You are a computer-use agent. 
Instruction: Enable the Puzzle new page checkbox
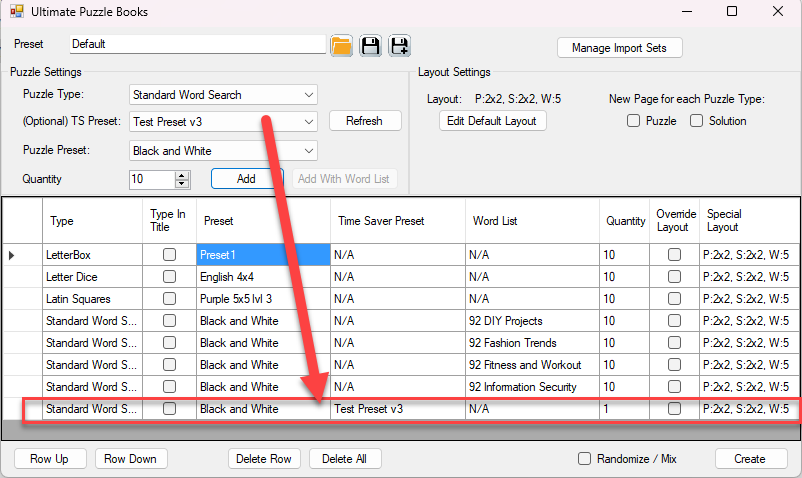tap(633, 121)
